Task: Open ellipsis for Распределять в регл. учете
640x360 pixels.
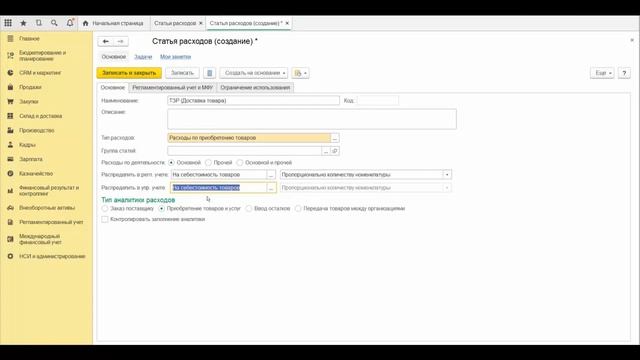Action: pos(271,175)
